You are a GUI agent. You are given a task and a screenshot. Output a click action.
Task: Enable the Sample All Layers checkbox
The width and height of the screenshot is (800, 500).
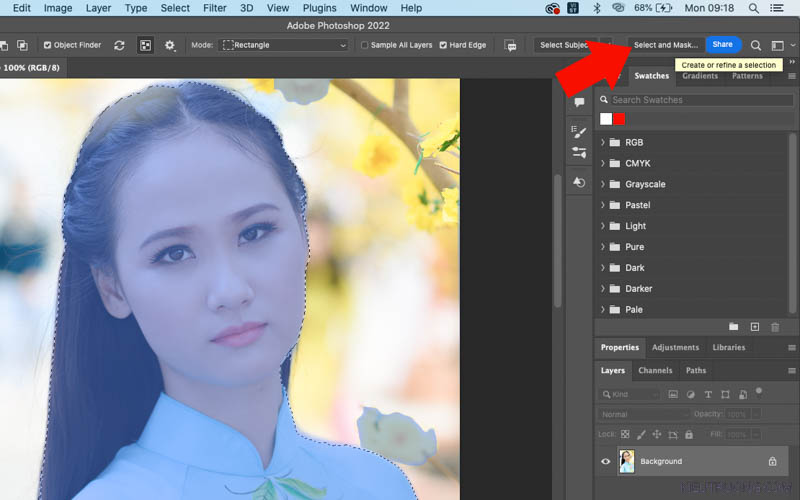[x=364, y=45]
